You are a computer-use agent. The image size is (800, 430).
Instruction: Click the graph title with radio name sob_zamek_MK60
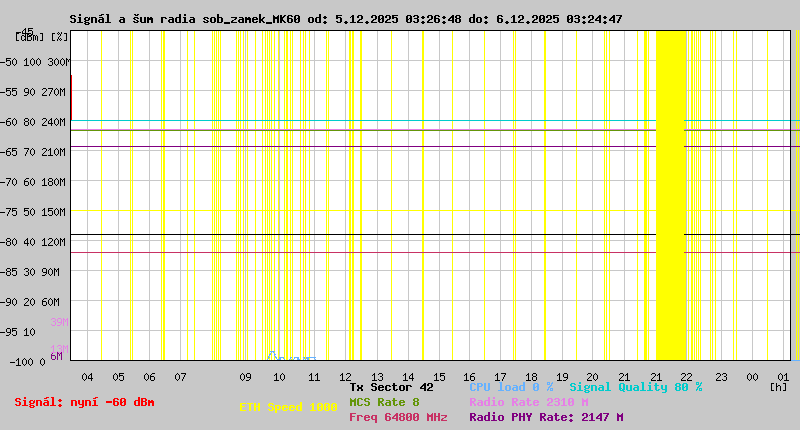point(346,19)
